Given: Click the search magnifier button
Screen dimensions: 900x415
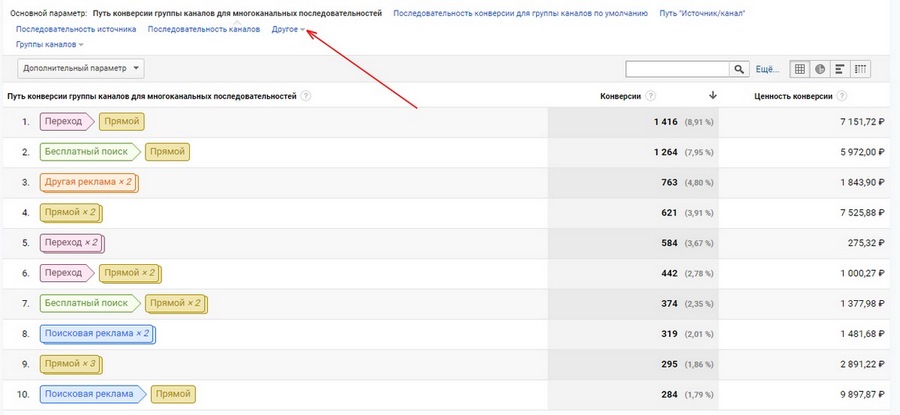Looking at the screenshot, I should coord(739,69).
